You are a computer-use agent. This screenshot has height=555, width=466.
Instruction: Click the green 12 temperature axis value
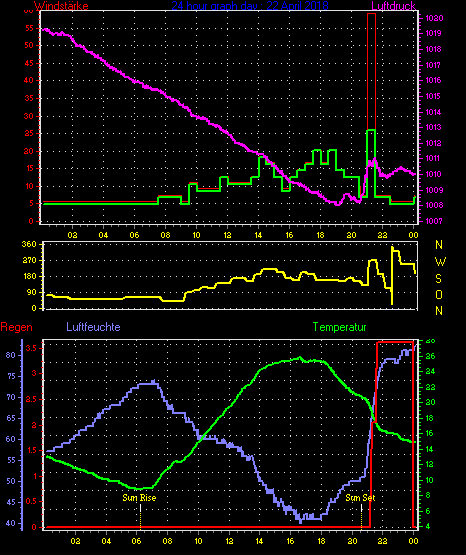point(430,464)
